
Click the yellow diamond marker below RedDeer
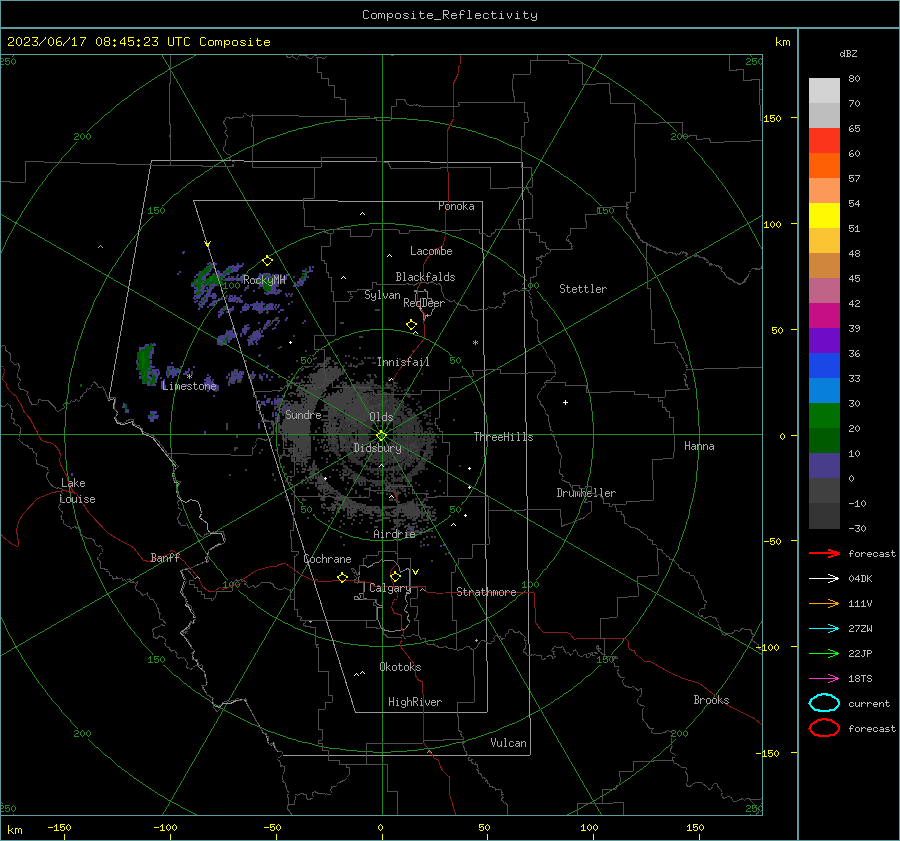[411, 325]
